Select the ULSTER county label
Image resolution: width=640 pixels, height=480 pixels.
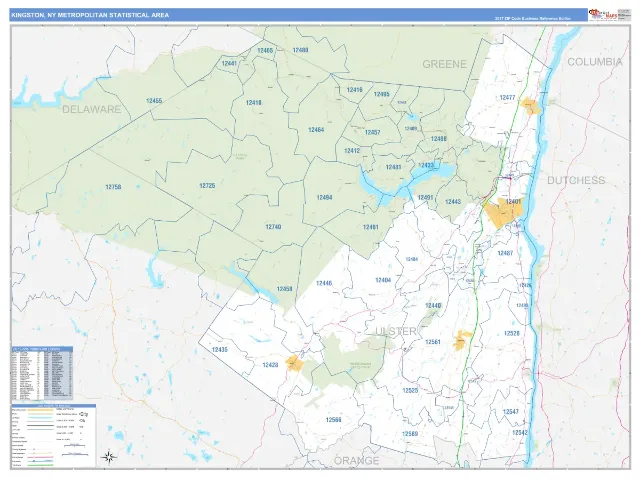(x=396, y=331)
